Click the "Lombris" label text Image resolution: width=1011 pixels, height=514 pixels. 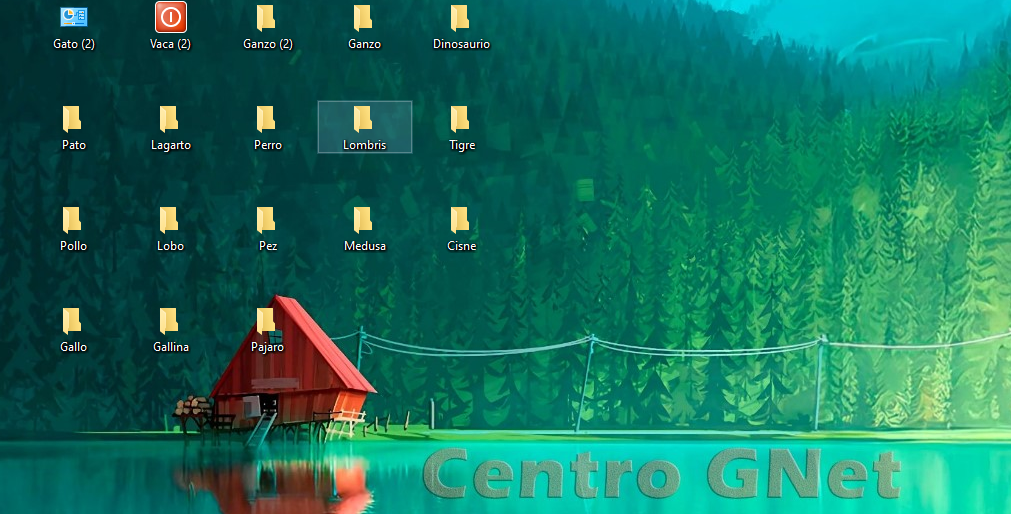(x=364, y=145)
